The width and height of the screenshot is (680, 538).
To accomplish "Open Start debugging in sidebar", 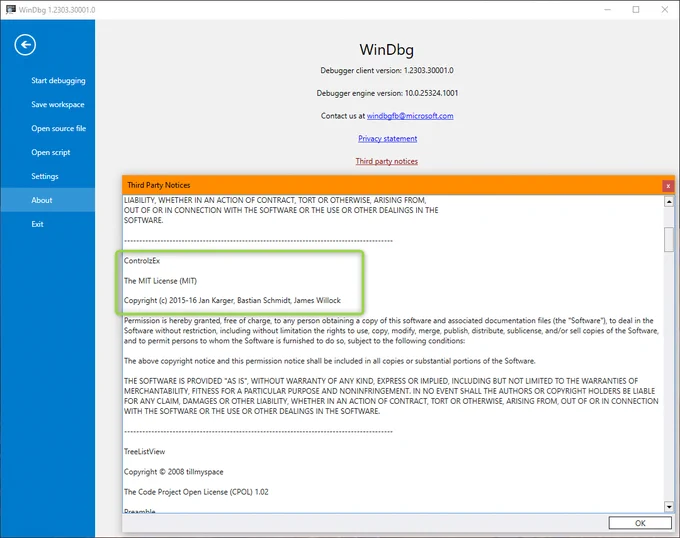I will (58, 81).
